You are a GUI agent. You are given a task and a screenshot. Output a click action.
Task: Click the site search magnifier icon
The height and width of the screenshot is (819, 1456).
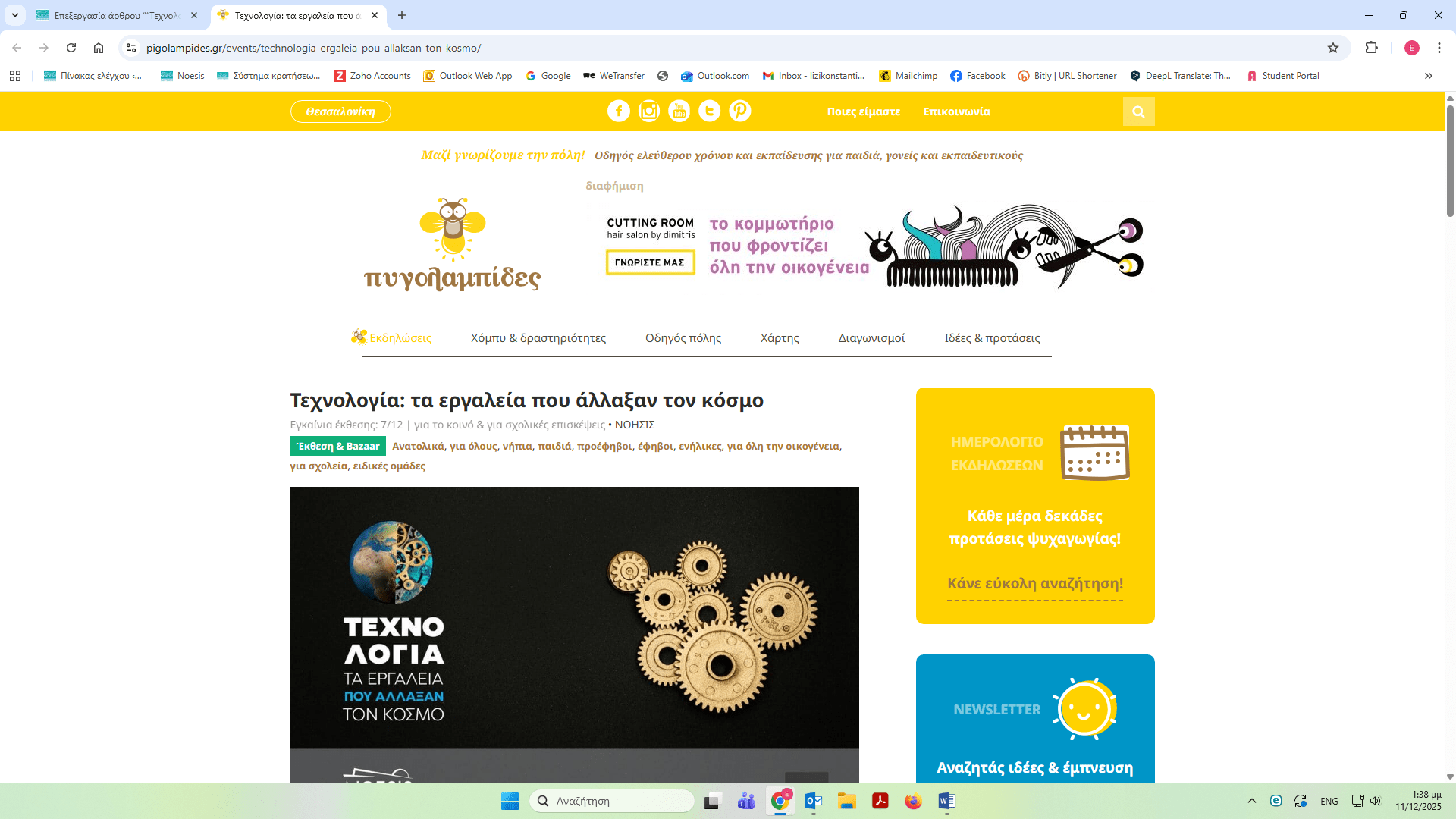pyautogui.click(x=1138, y=111)
